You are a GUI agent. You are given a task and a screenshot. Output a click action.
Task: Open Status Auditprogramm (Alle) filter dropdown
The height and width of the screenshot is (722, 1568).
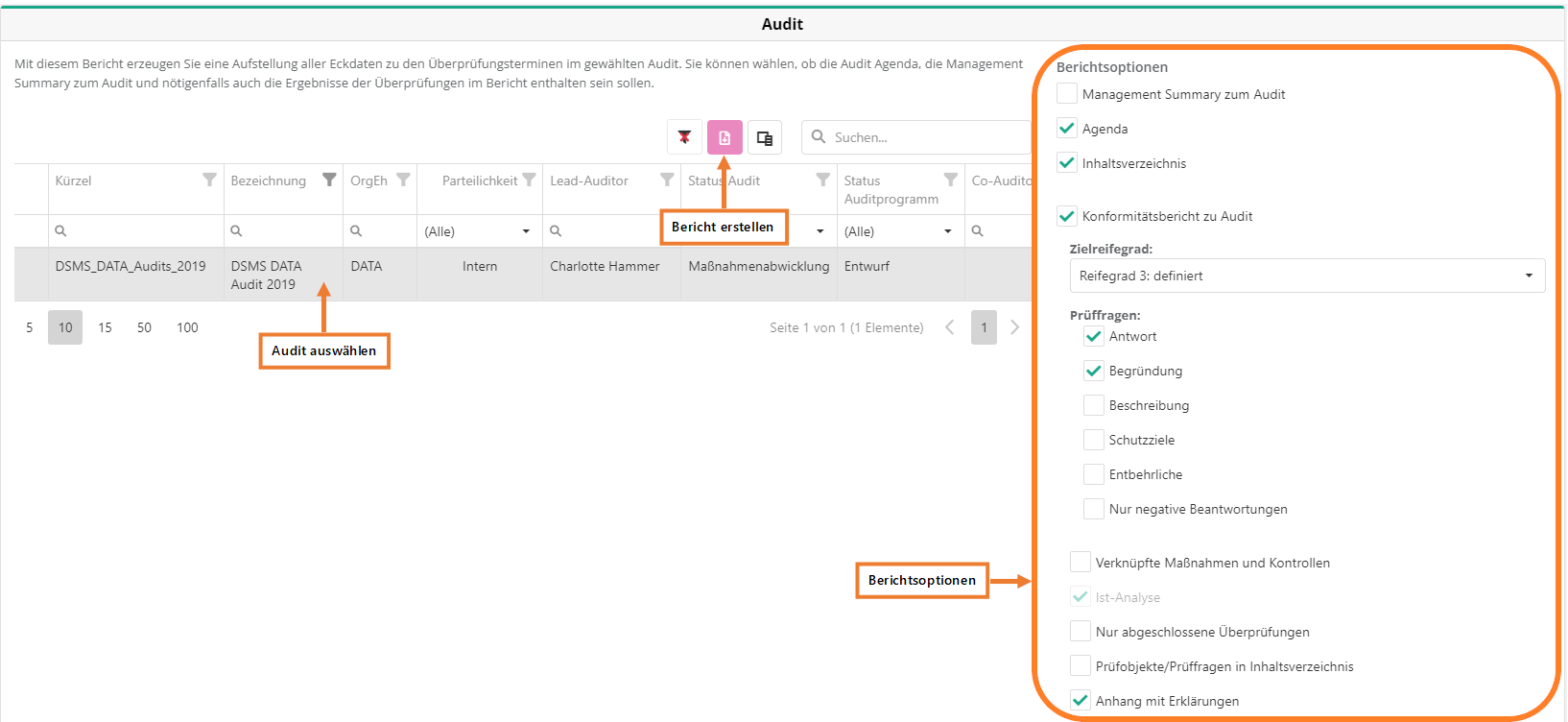pyautogui.click(x=898, y=231)
